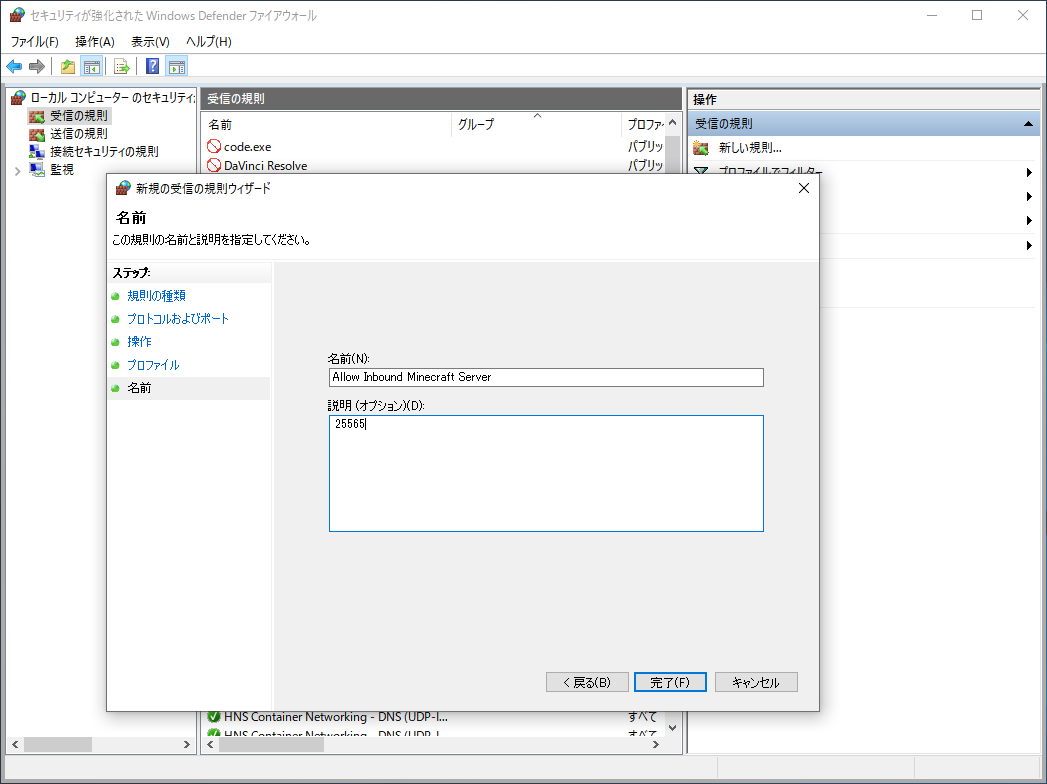The height and width of the screenshot is (784, 1047).
Task: Click the 名前(N) rule name field
Action: 546,377
